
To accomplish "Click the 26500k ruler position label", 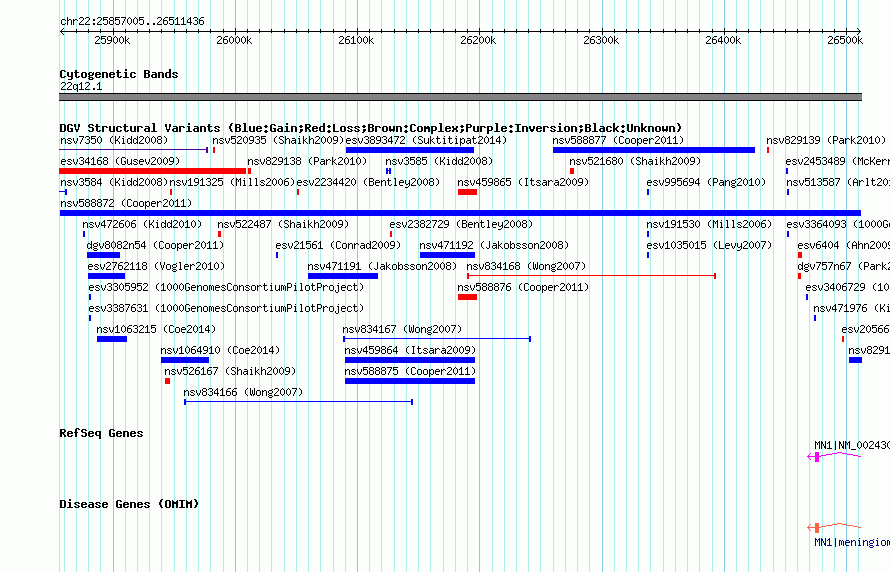I will (x=845, y=40).
